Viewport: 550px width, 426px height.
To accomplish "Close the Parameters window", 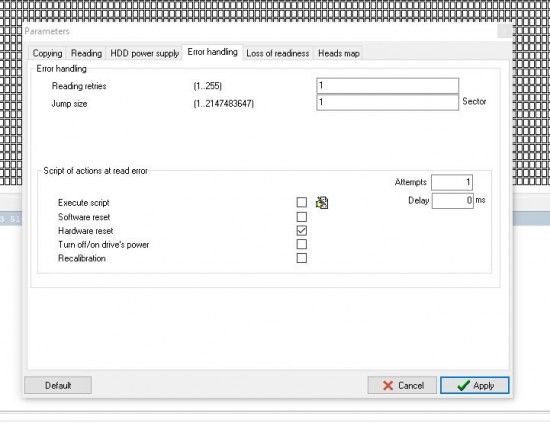I will pyautogui.click(x=505, y=31).
